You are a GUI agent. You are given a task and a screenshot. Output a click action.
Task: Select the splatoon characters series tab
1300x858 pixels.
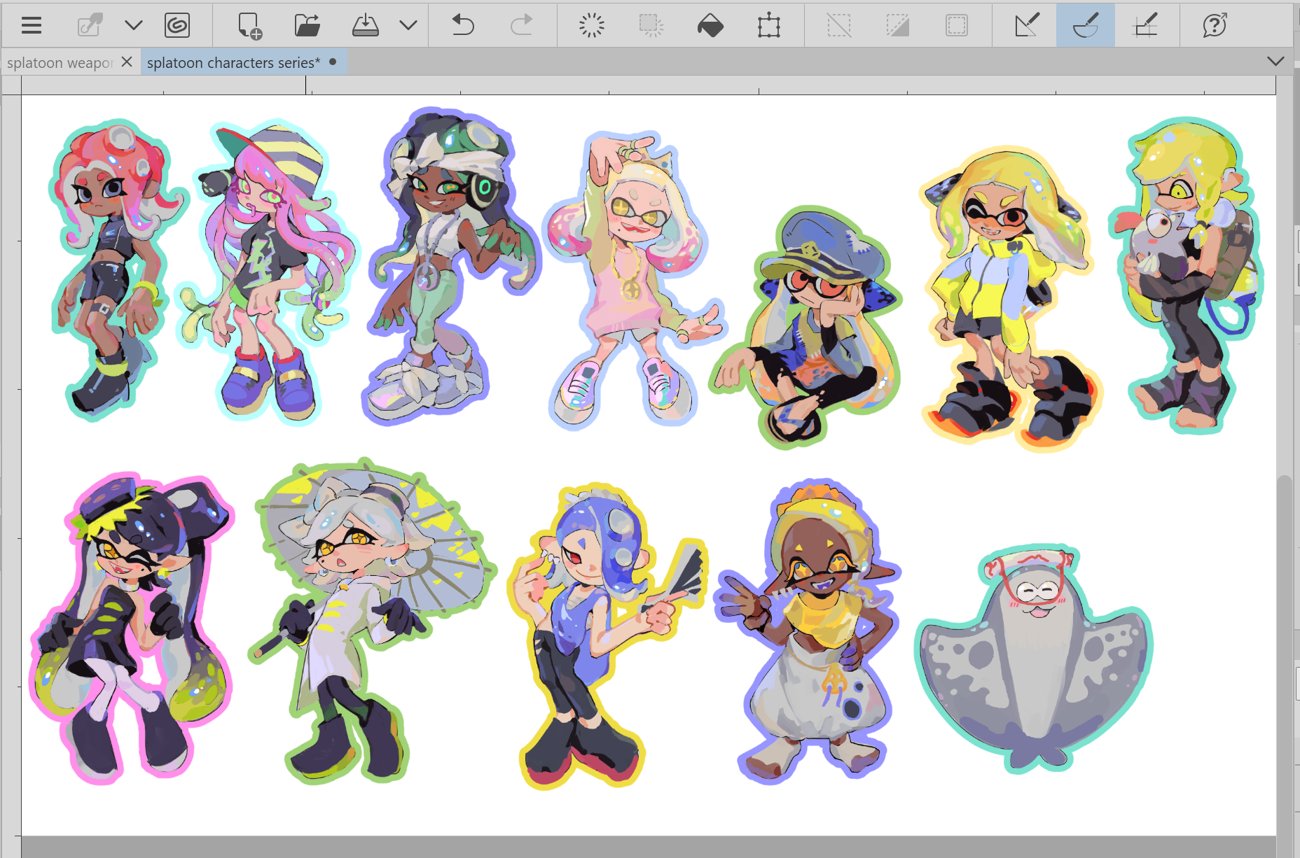(233, 62)
